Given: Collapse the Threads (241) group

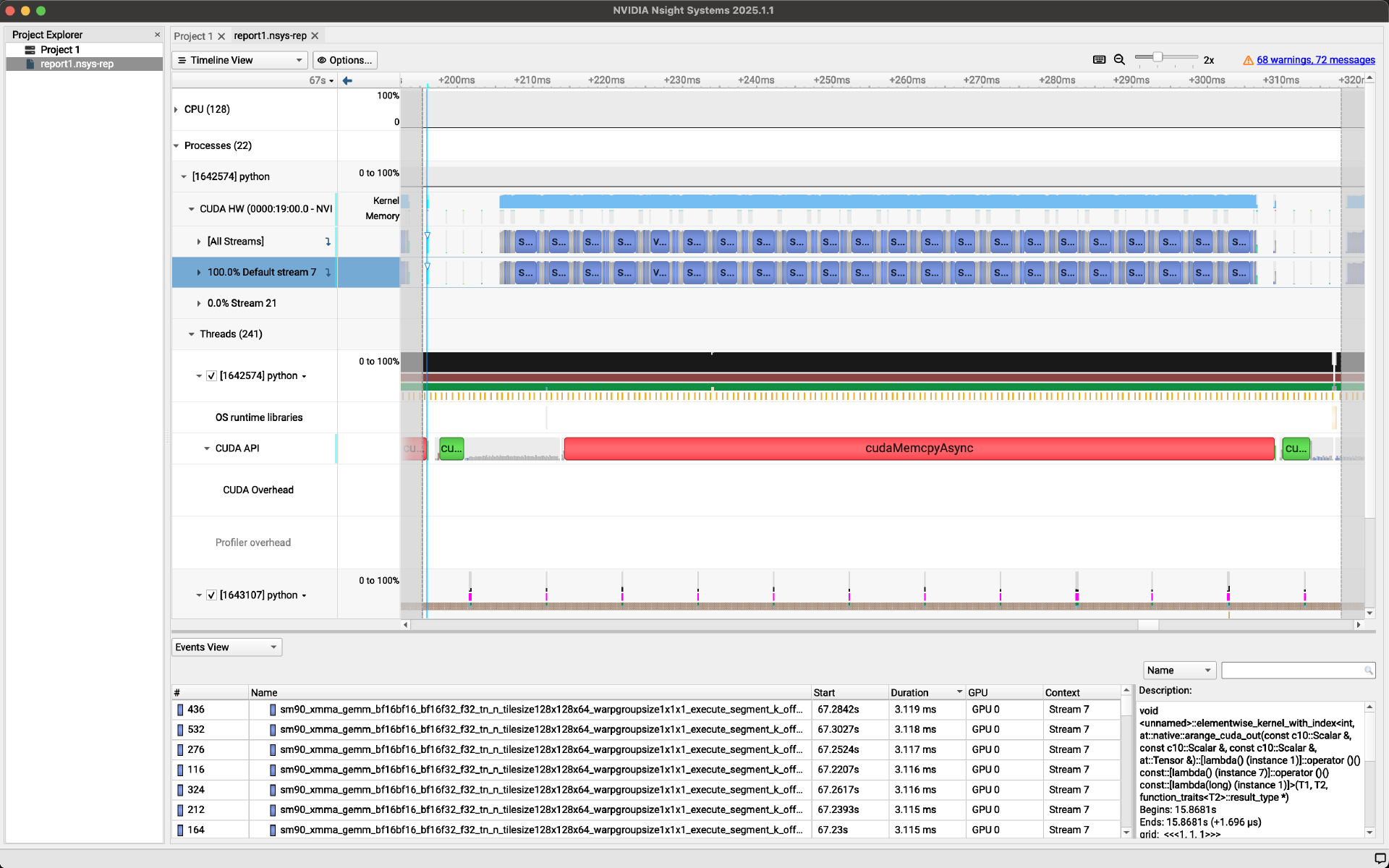Looking at the screenshot, I should click(x=191, y=334).
